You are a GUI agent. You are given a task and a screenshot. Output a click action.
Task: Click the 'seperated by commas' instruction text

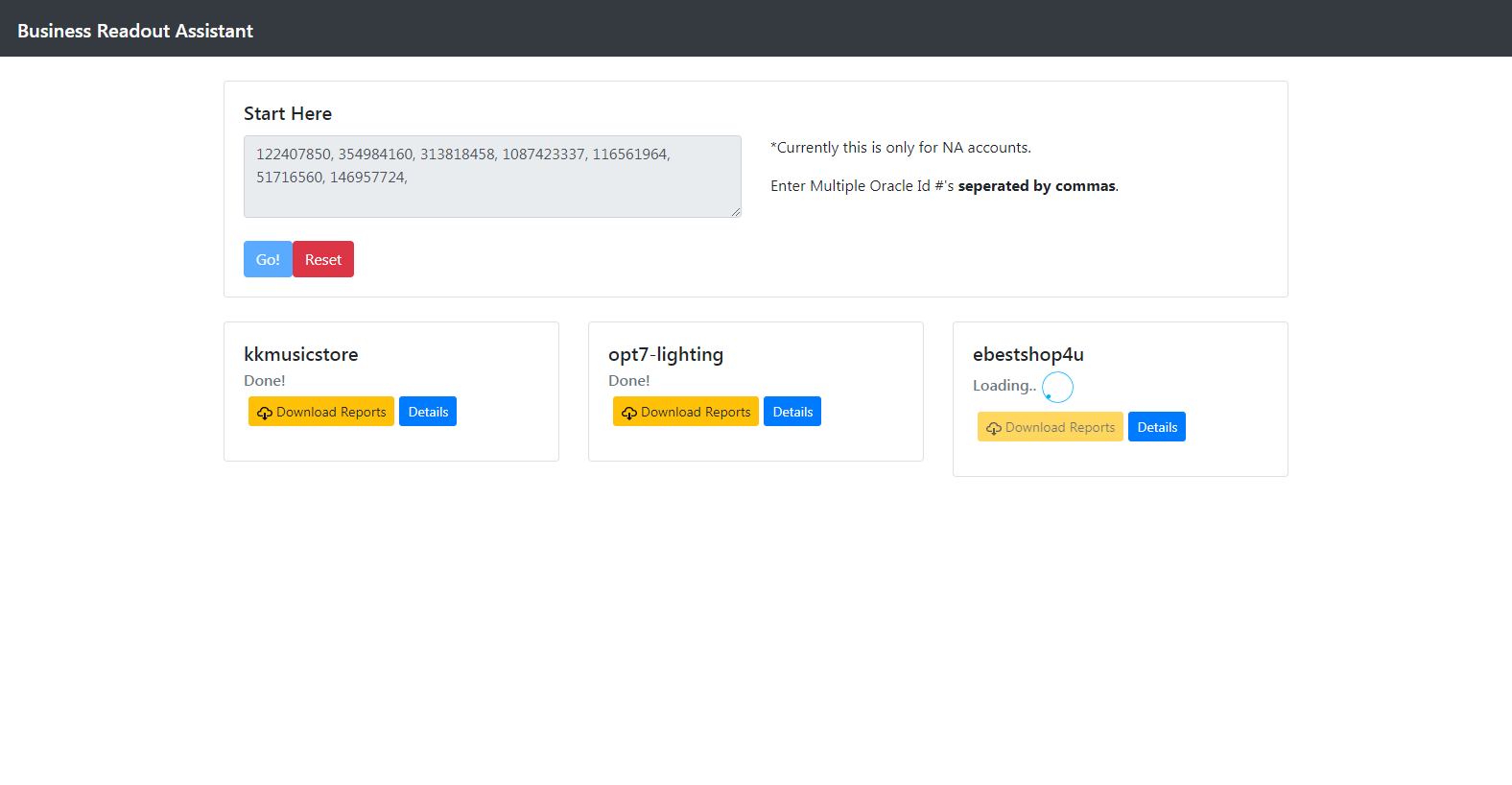pos(1037,186)
